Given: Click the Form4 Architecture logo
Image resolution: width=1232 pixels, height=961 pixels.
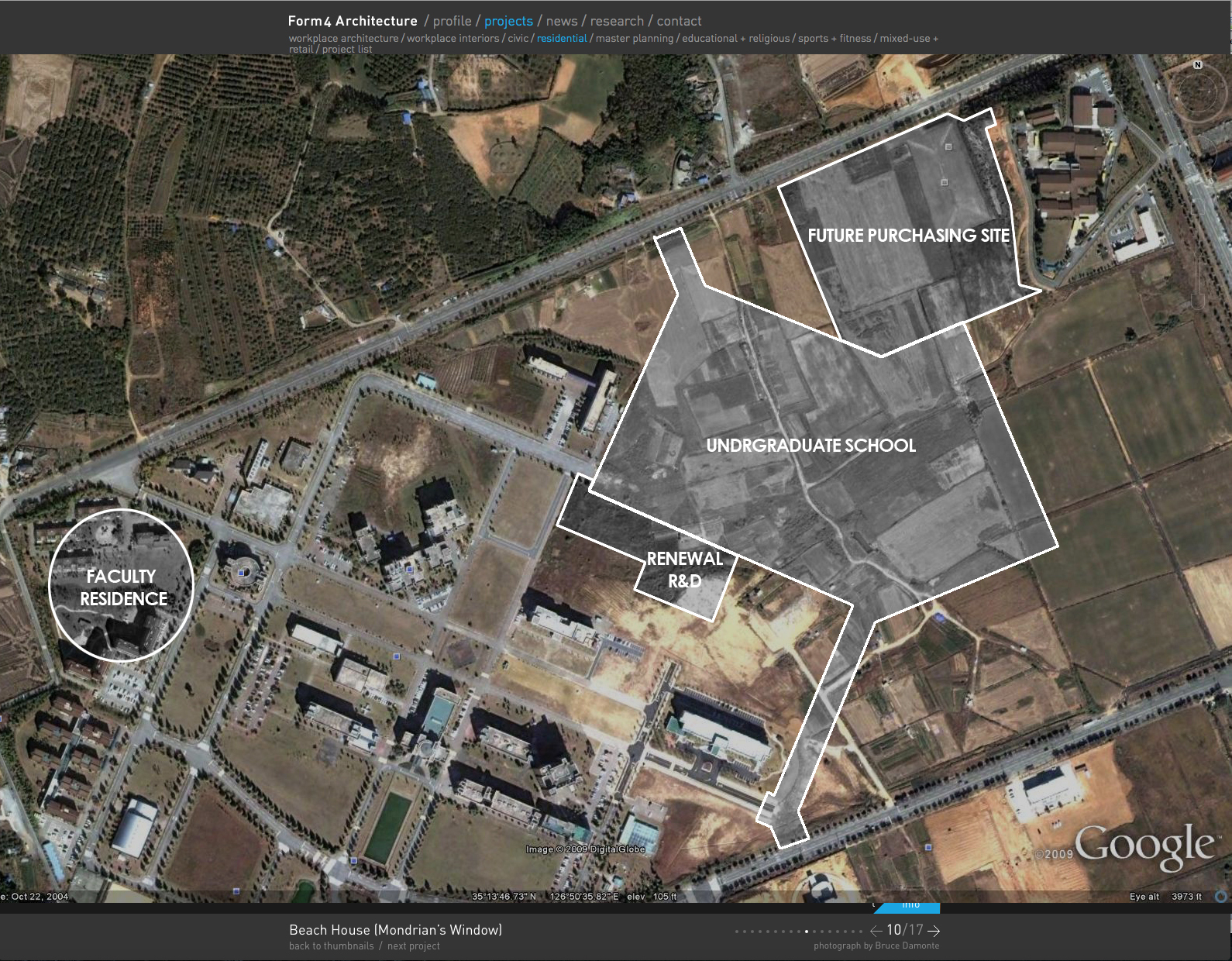Looking at the screenshot, I should (353, 21).
